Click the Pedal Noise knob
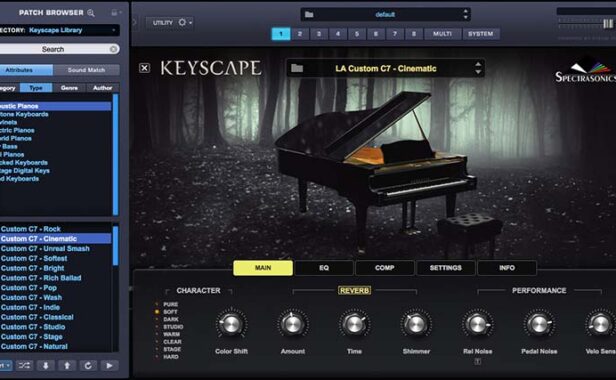 pos(539,324)
